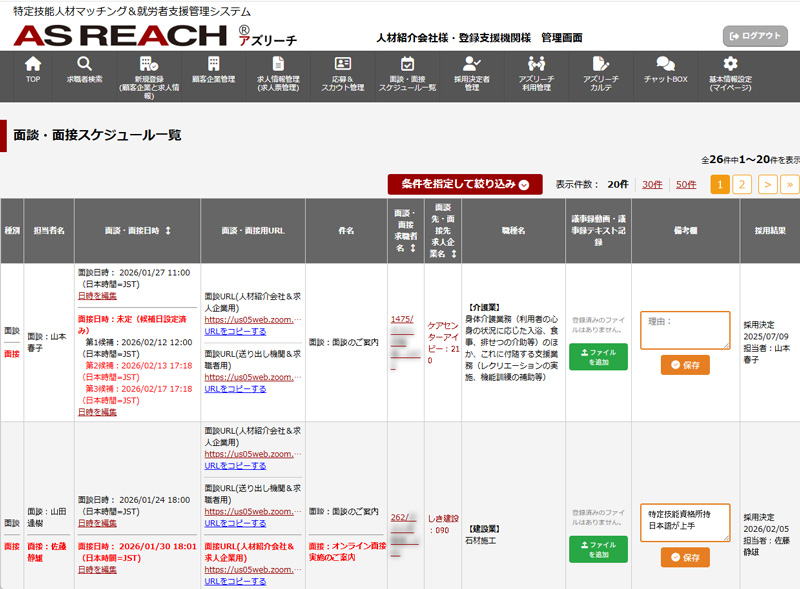Image resolution: width=800 pixels, height=589 pixels.
Task: Click the ログアウト button
Action: (x=755, y=36)
